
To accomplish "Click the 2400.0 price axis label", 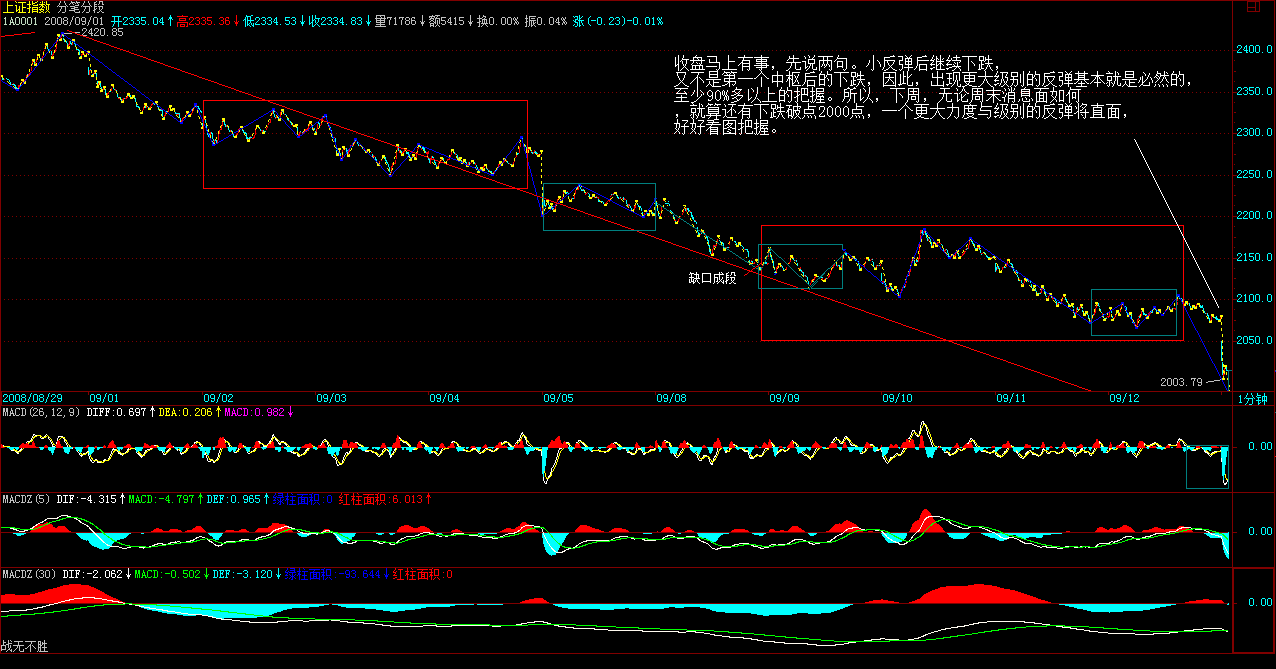I will [x=1255, y=49].
